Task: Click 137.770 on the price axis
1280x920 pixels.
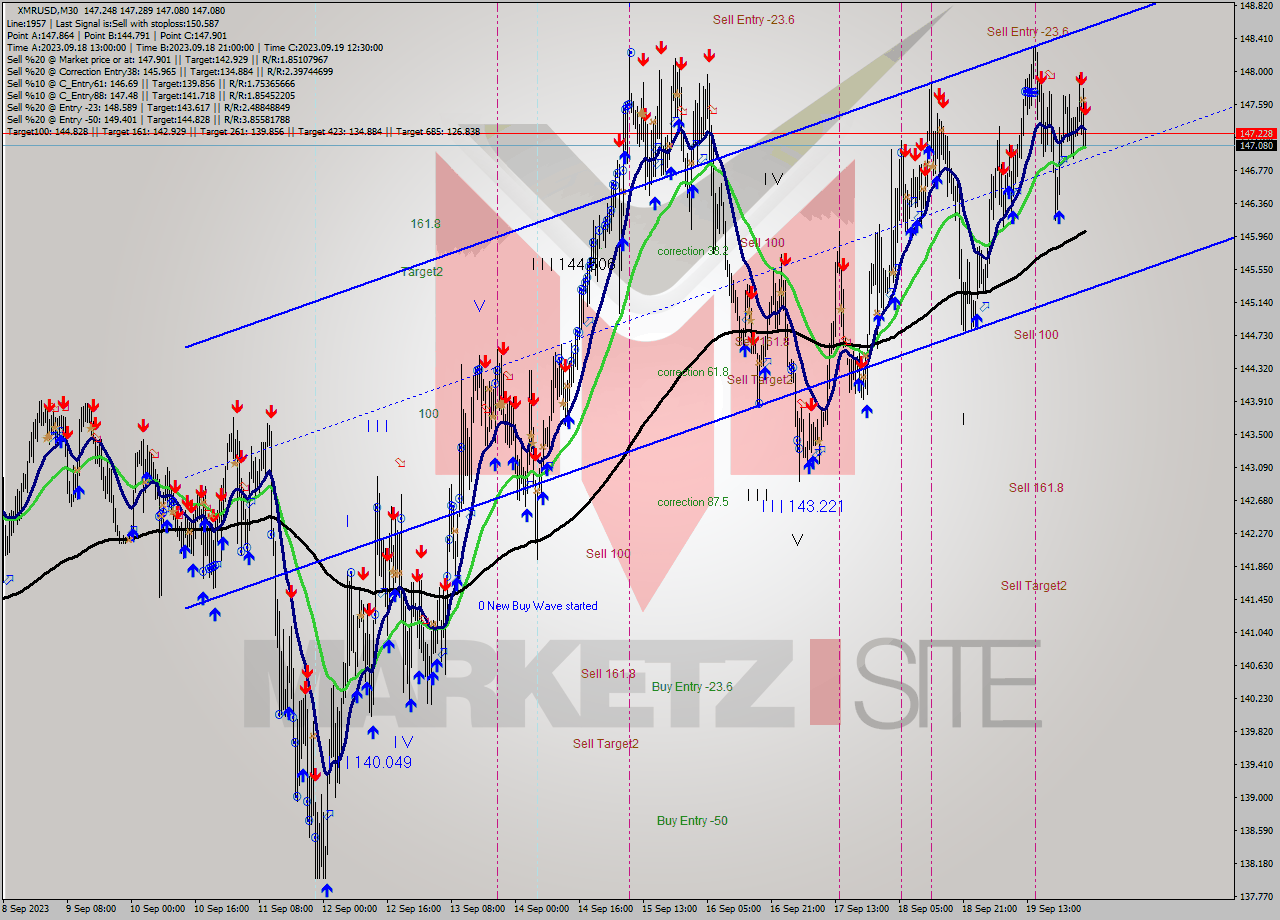Action: pos(1254,897)
